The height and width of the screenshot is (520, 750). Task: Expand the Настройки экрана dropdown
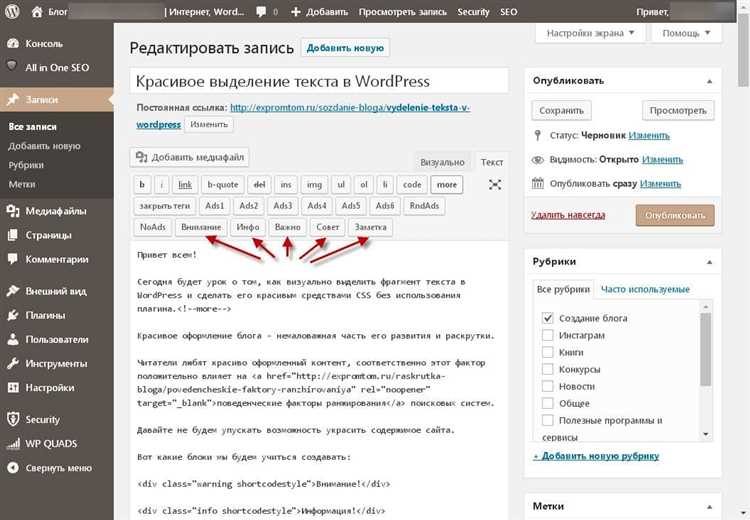(590, 33)
